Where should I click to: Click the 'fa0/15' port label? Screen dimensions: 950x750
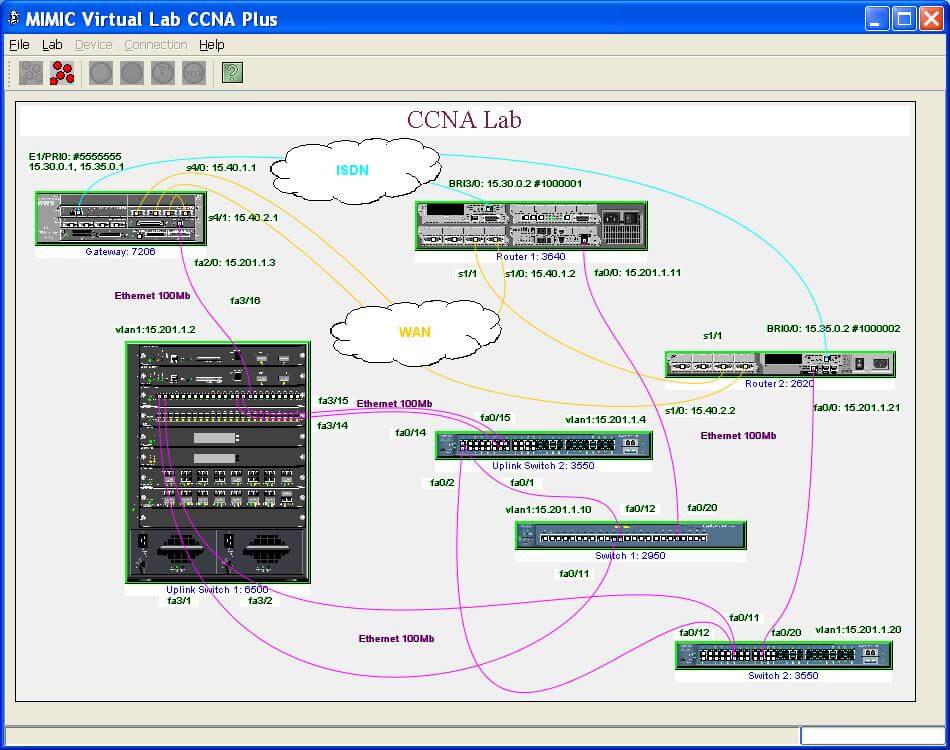(x=495, y=417)
